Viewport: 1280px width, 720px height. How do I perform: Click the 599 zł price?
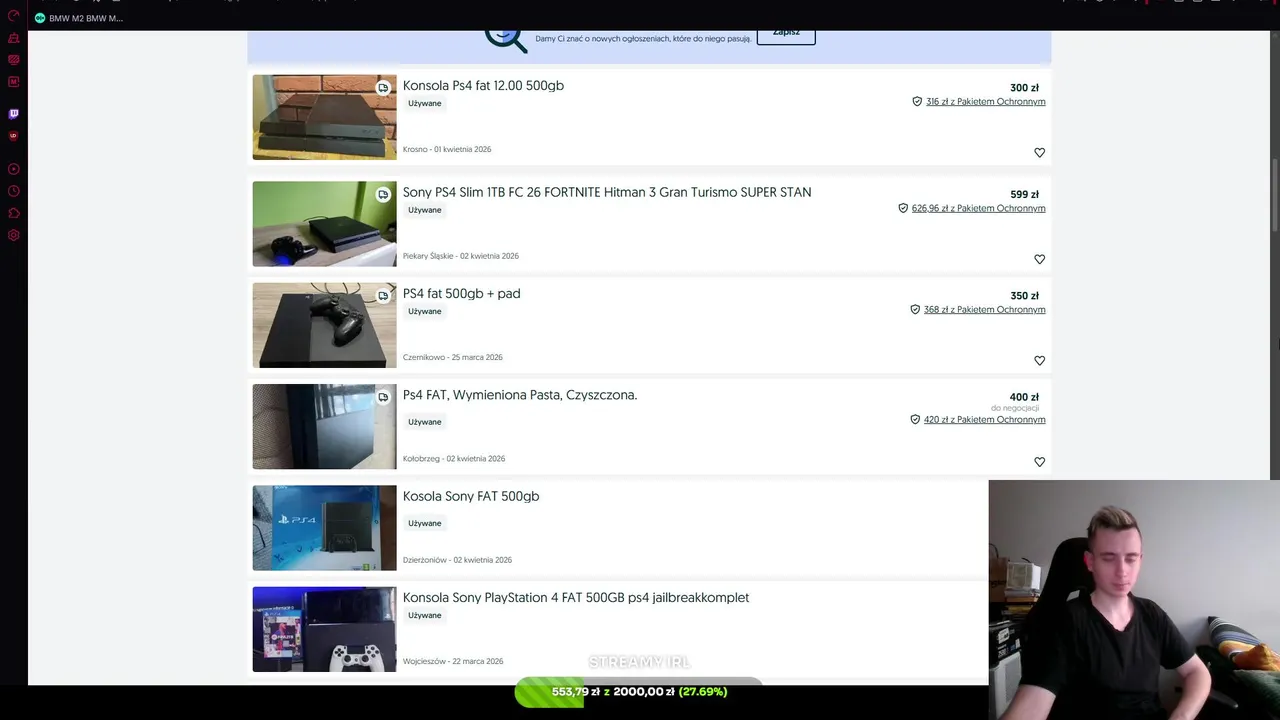point(1024,195)
